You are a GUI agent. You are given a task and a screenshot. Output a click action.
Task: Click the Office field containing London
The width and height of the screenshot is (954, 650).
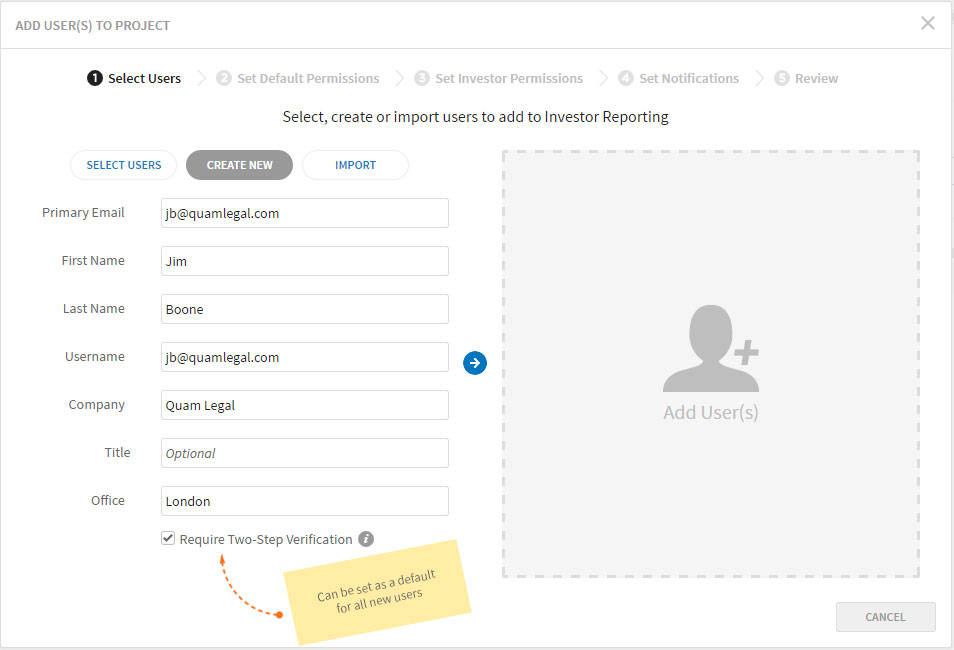pyautogui.click(x=305, y=501)
